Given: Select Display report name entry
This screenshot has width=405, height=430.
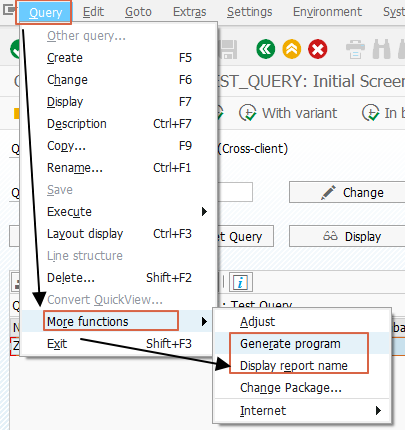Looking at the screenshot, I should tap(302, 366).
